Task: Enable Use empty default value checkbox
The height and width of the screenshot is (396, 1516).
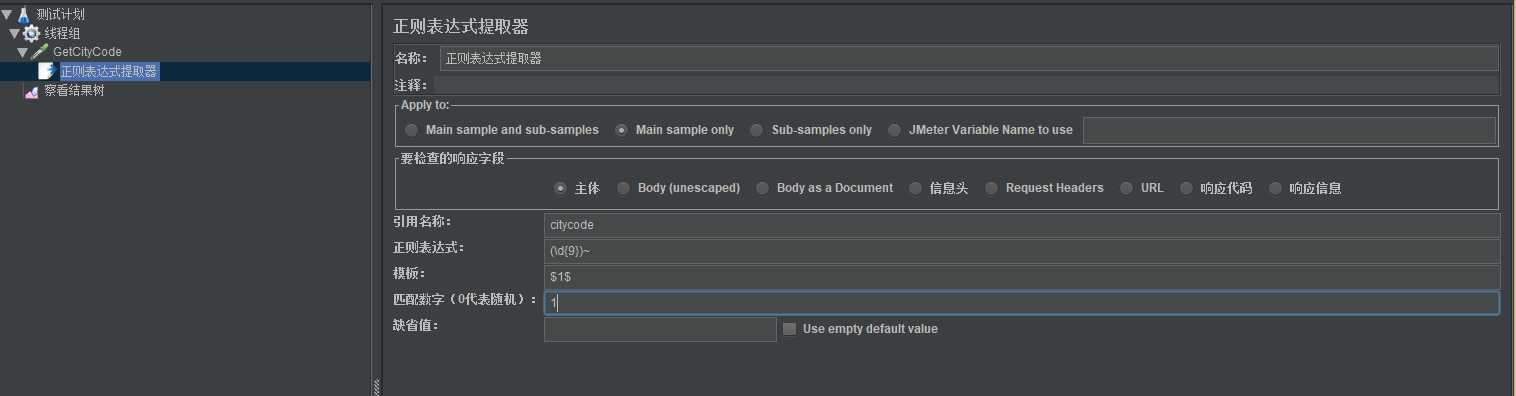Action: coord(790,329)
